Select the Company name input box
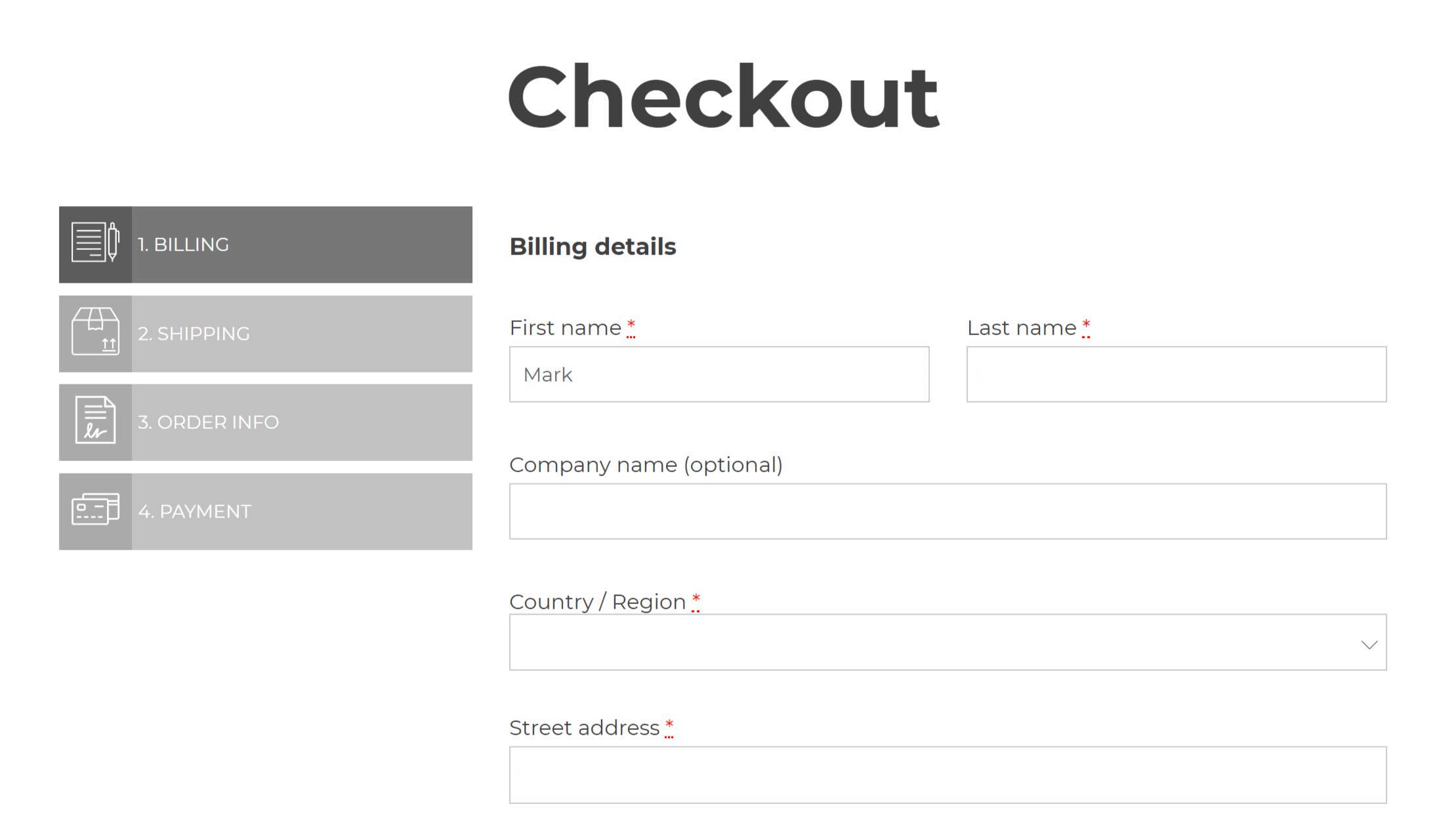This screenshot has height=829, width=1456. (947, 512)
